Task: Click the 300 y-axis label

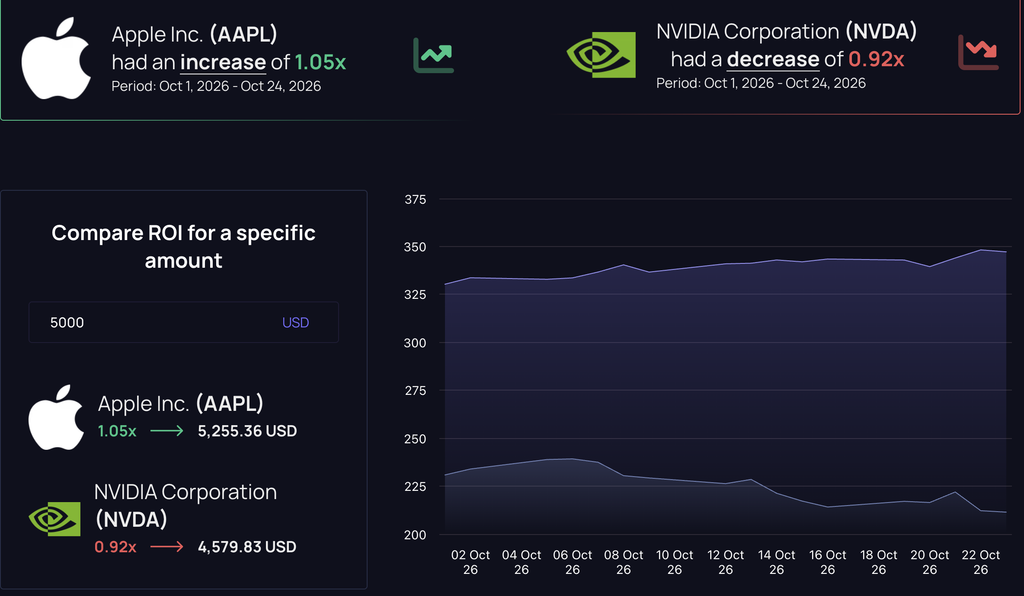Action: [x=415, y=343]
